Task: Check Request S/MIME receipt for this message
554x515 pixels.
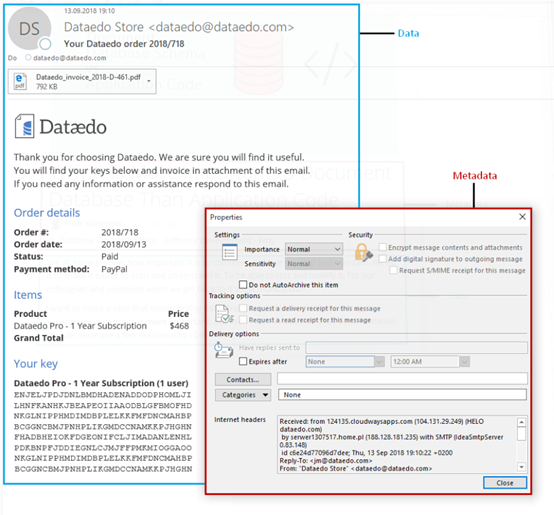Action: tap(393, 270)
